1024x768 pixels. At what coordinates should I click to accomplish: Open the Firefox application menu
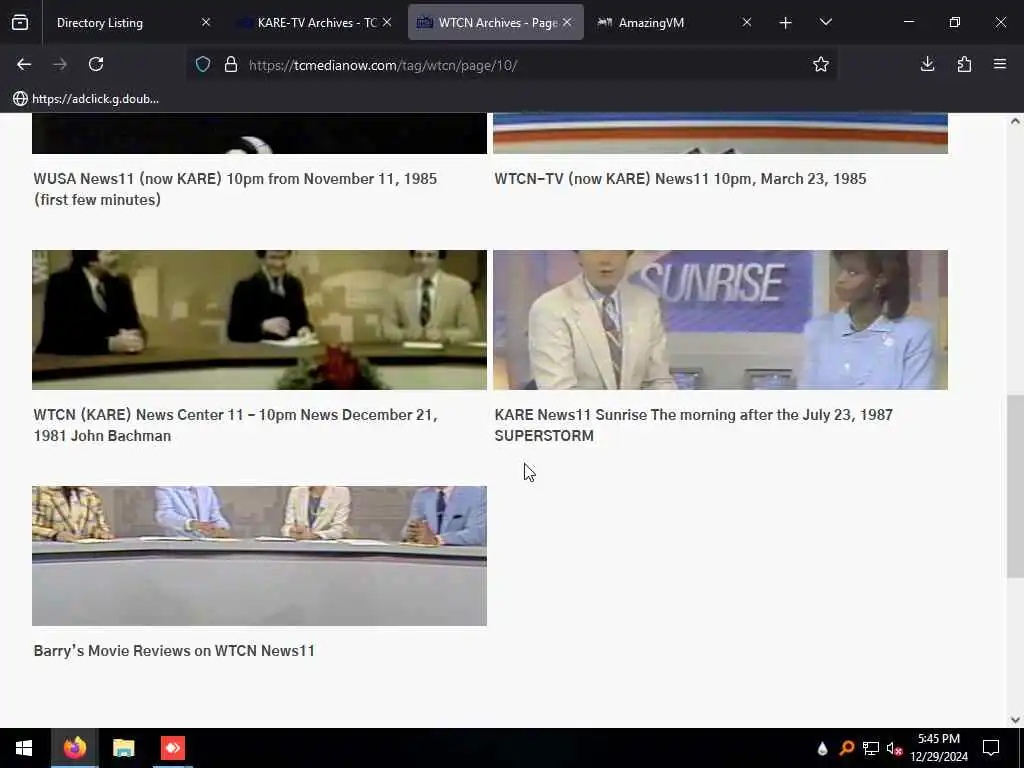(1000, 64)
